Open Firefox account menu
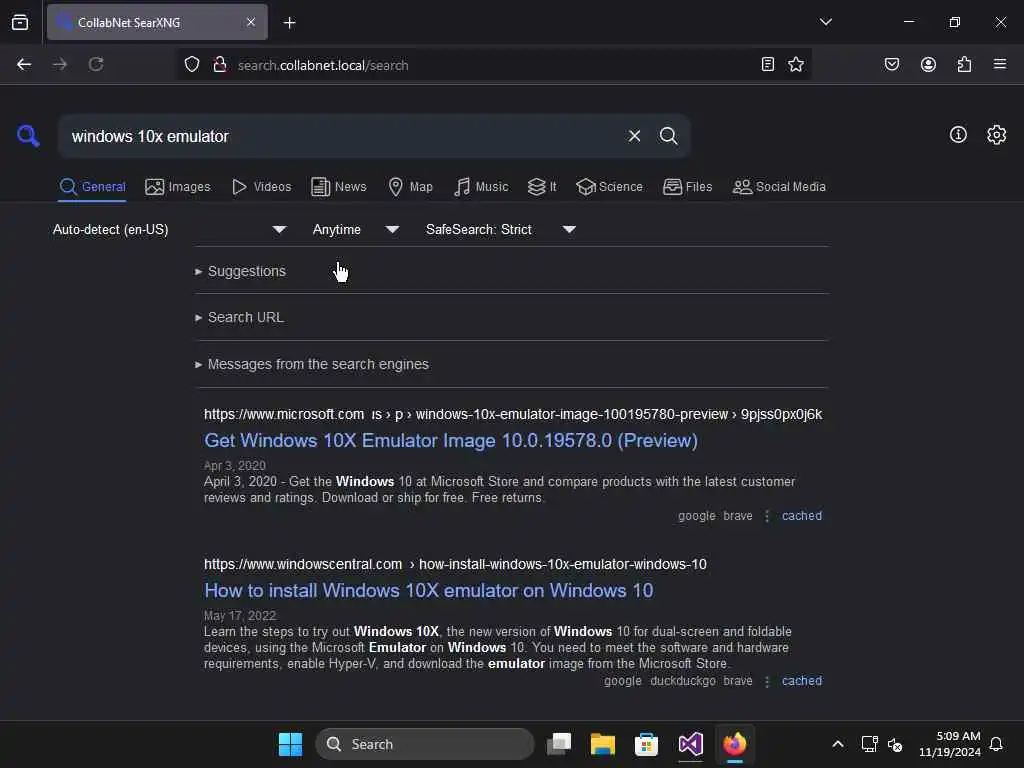The height and width of the screenshot is (768, 1024). point(928,64)
